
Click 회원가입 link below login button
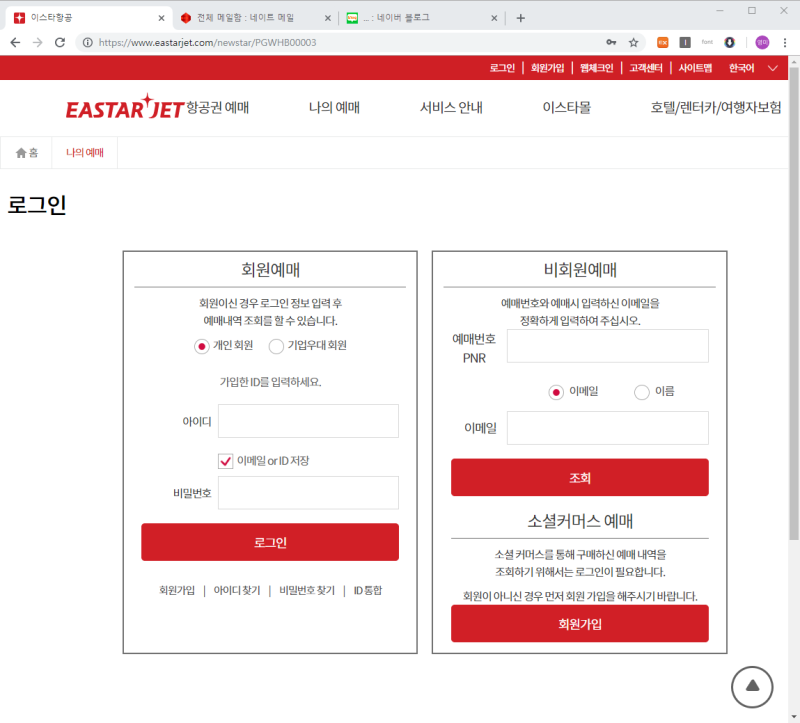pos(177,591)
